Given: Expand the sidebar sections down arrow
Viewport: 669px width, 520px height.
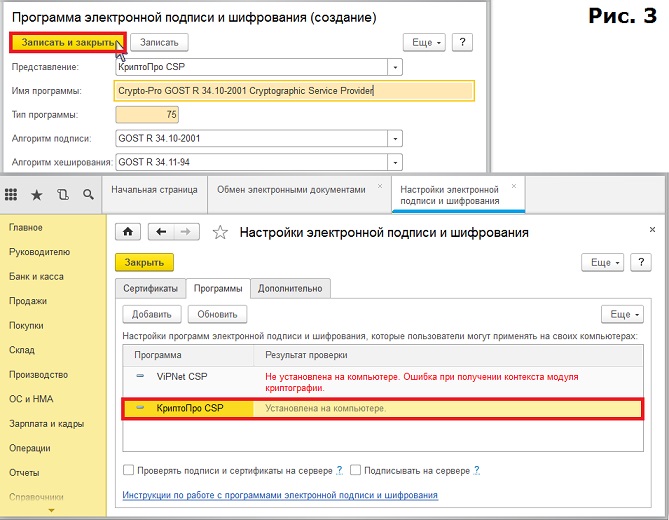Looking at the screenshot, I should 52,510.
